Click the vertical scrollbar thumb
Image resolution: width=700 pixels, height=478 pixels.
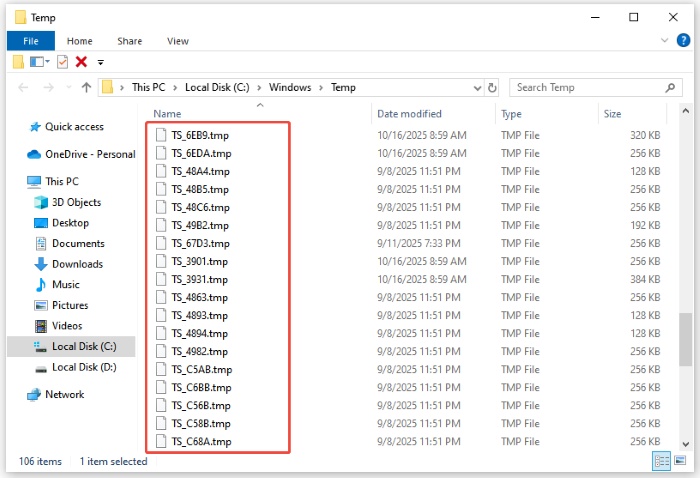pos(685,339)
